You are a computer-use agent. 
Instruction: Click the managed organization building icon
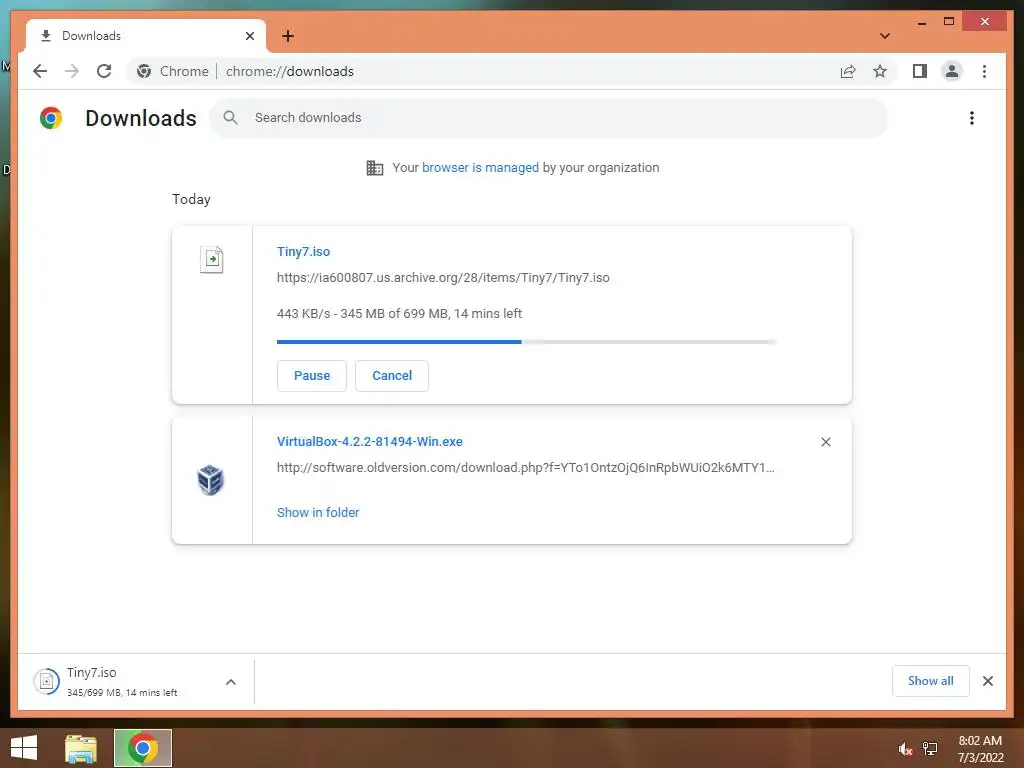tap(375, 168)
